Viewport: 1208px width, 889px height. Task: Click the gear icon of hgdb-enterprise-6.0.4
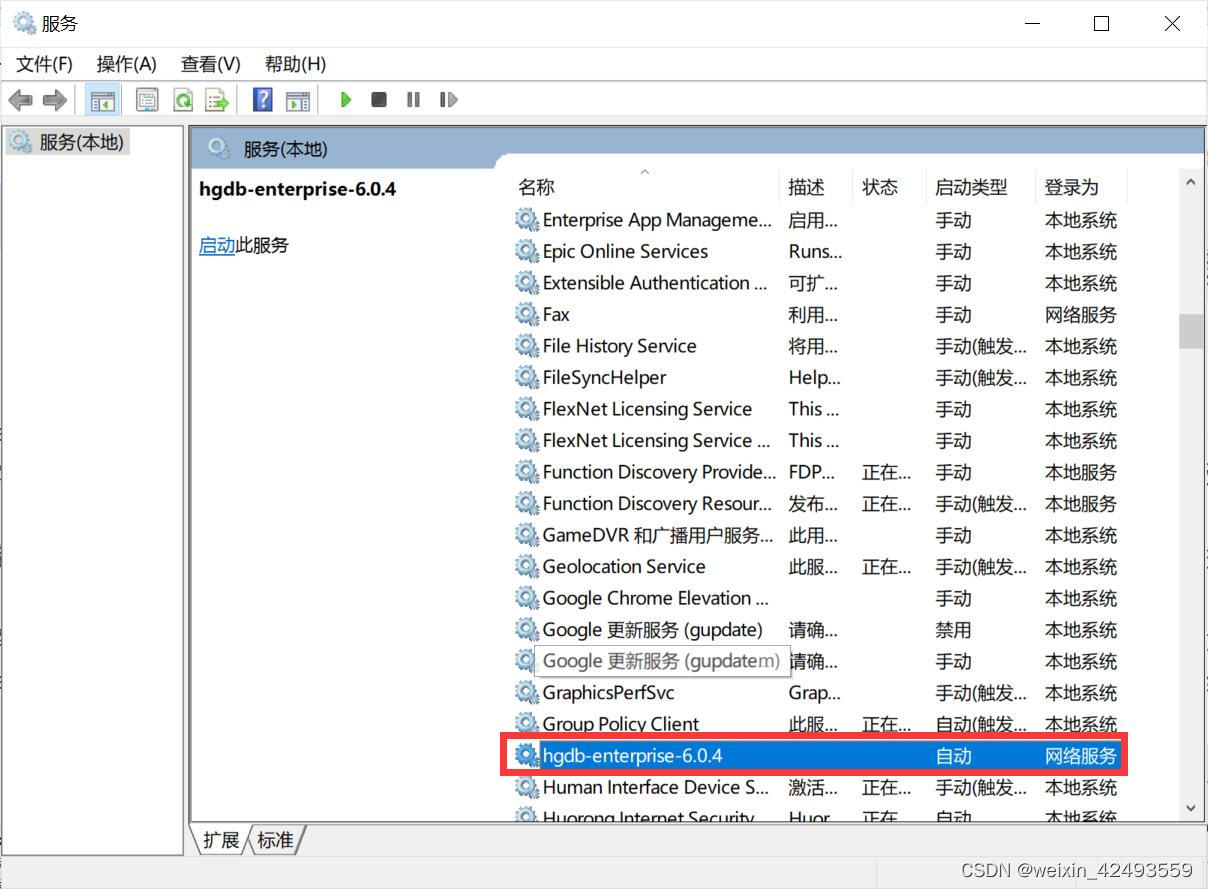coord(526,756)
